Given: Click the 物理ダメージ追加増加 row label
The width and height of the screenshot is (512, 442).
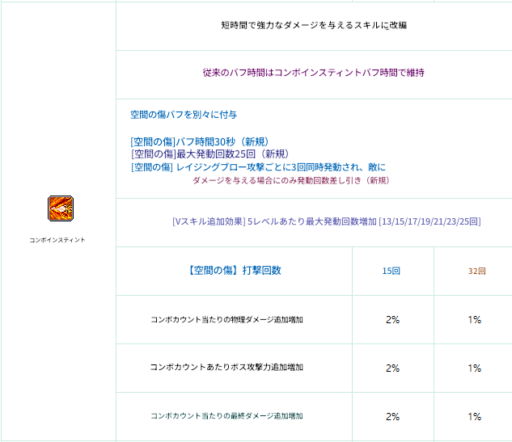Looking at the screenshot, I should [227, 320].
